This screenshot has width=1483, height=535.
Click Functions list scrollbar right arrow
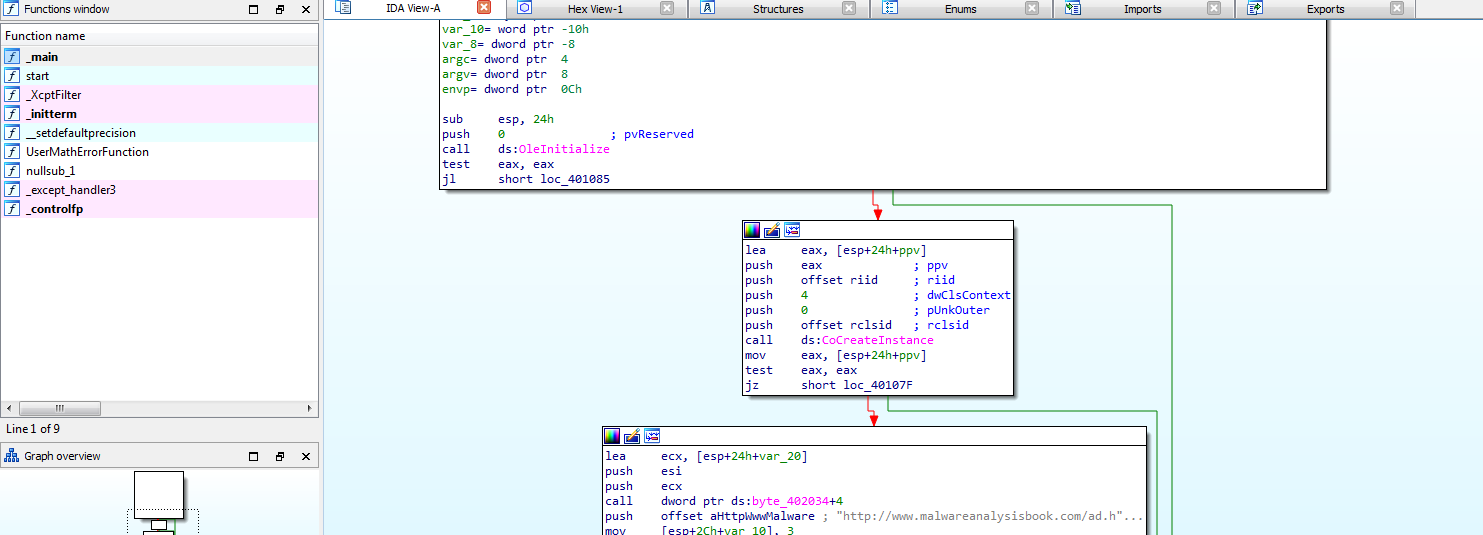click(x=310, y=409)
